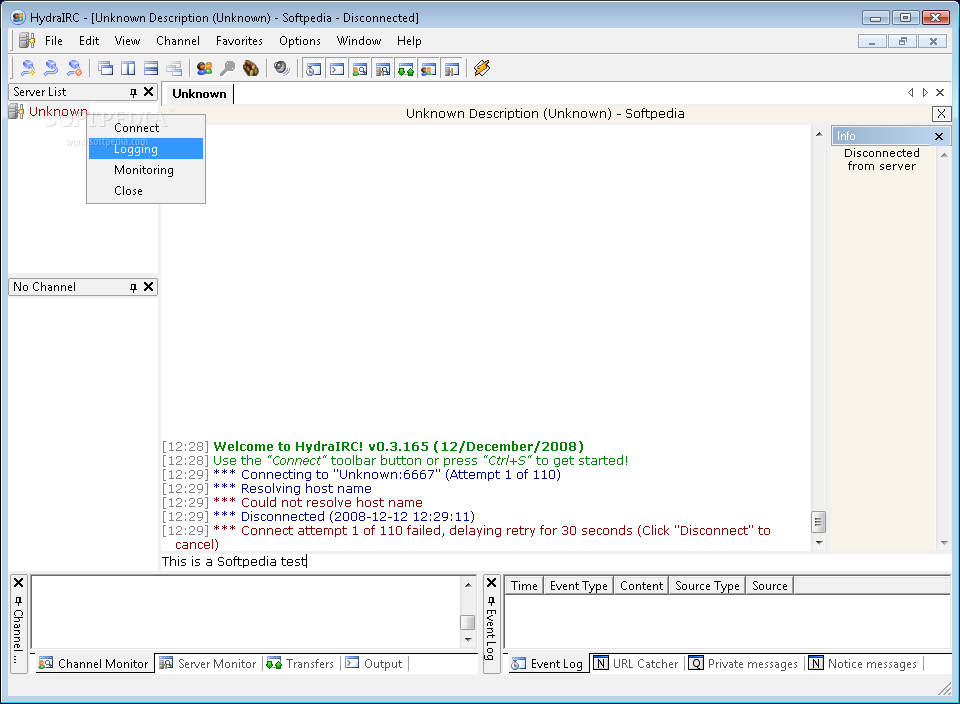Toggle Server Monitor toolbar icon
The width and height of the screenshot is (960, 704).
(x=383, y=69)
